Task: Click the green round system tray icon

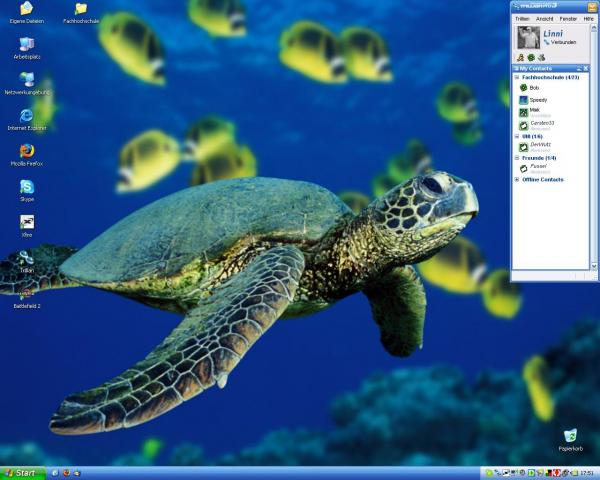Action: pos(489,473)
